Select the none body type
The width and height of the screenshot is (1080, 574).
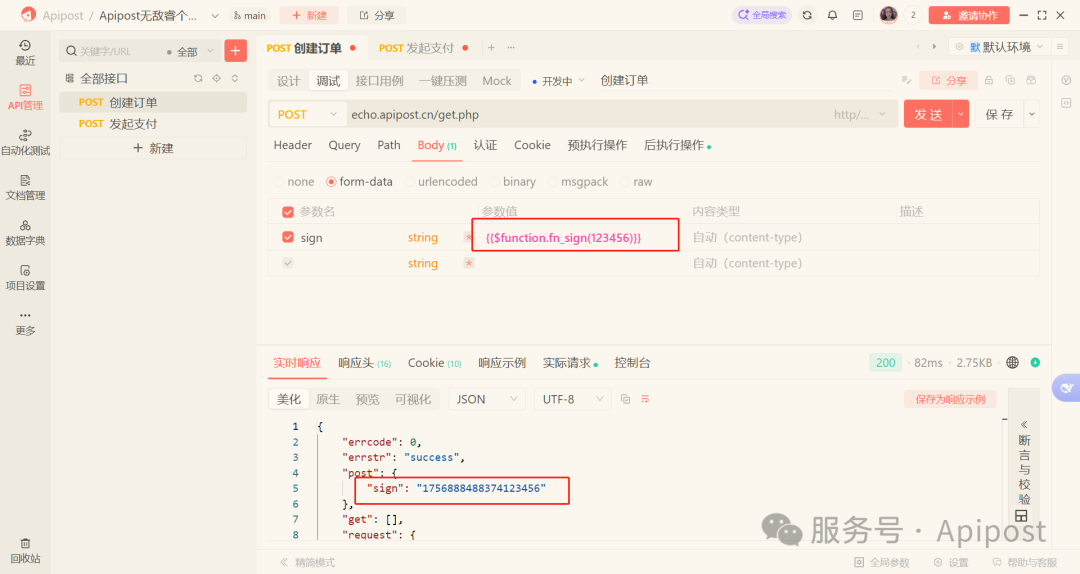(294, 182)
